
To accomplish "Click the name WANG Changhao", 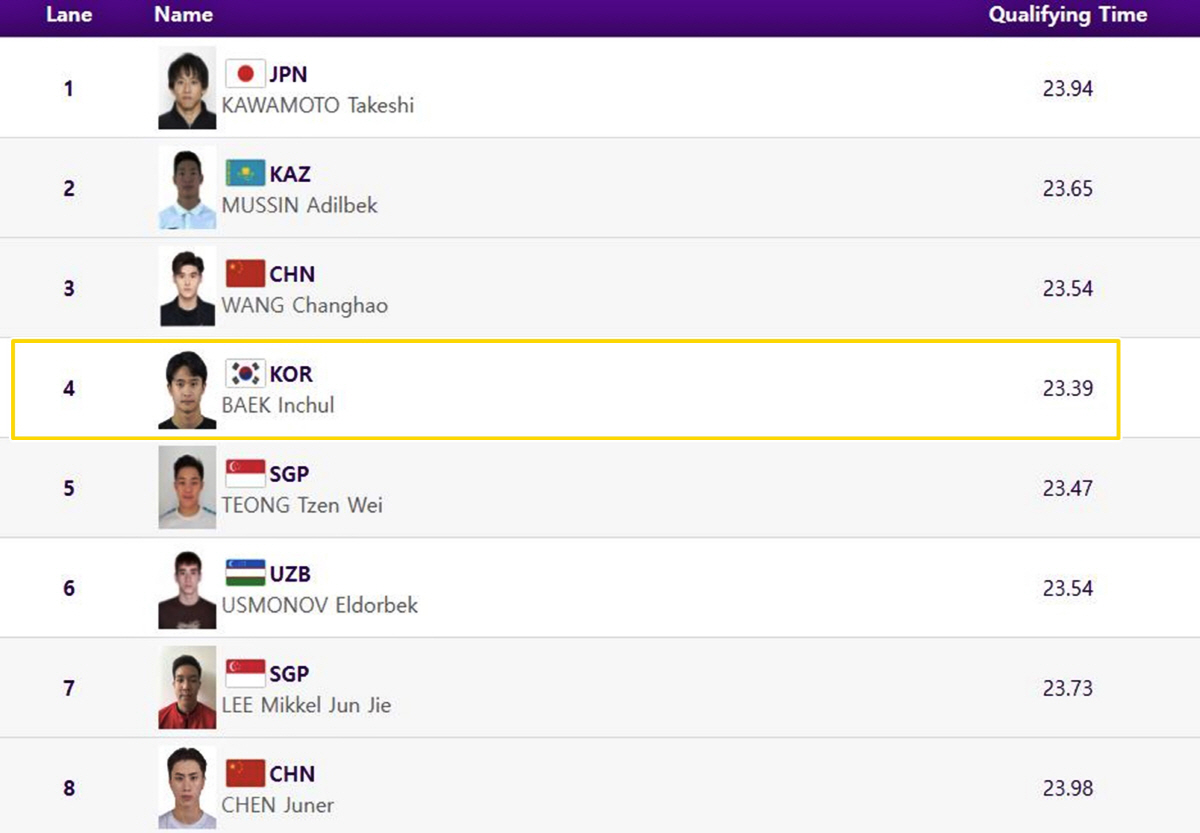I will (305, 306).
